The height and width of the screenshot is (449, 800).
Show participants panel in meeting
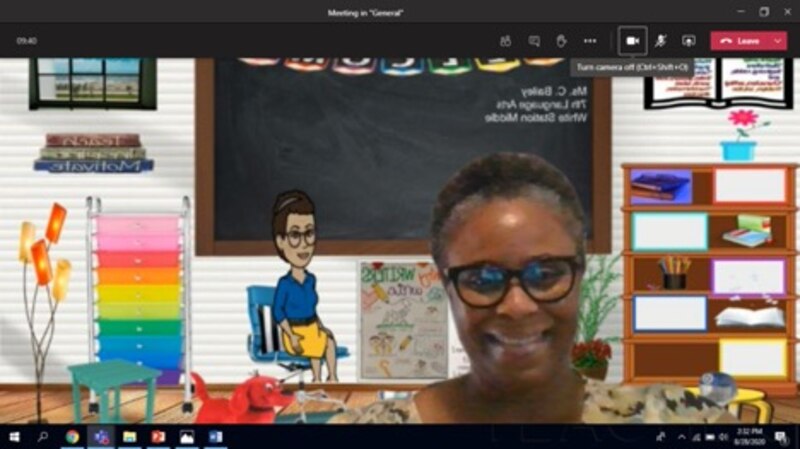coord(506,41)
